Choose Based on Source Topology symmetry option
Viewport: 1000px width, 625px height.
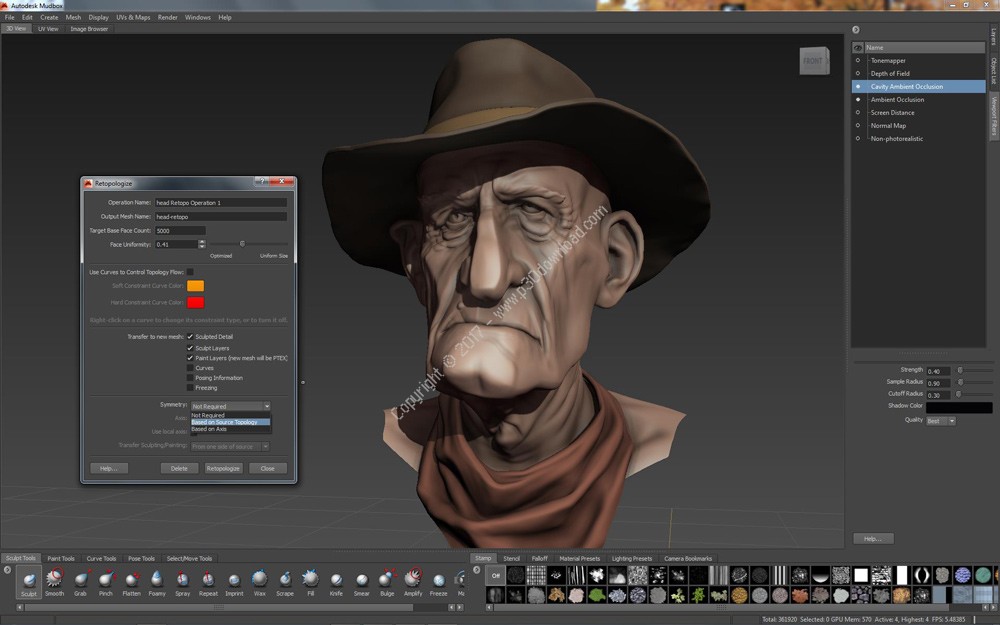(x=230, y=422)
